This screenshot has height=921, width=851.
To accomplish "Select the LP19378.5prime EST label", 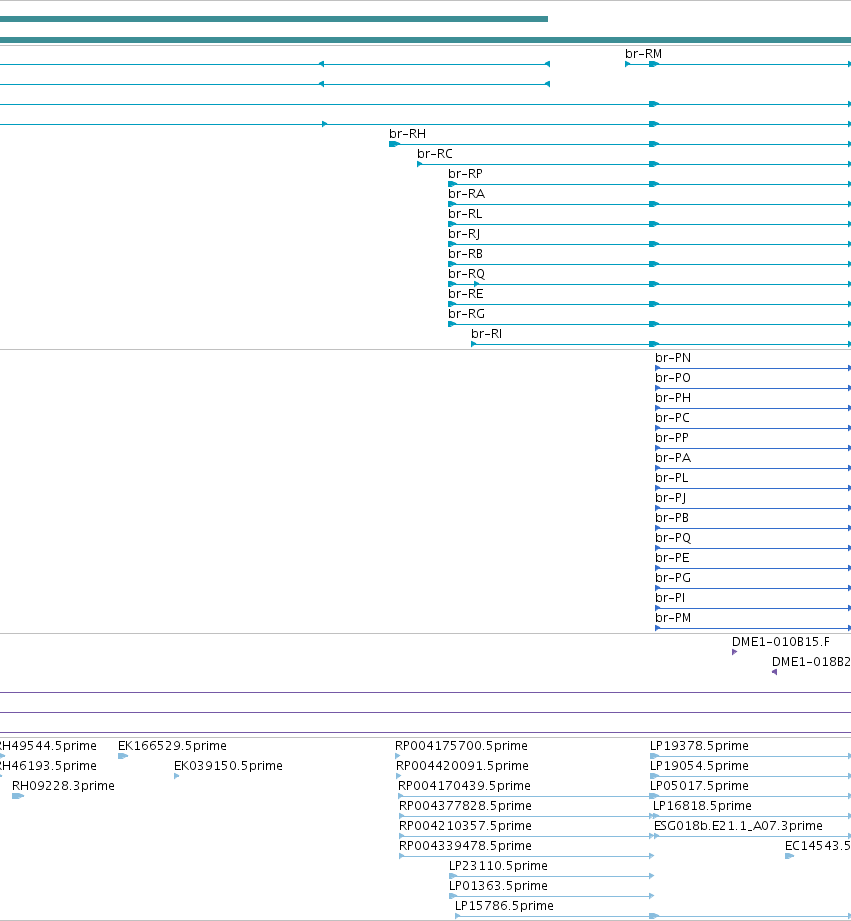I will [x=699, y=745].
